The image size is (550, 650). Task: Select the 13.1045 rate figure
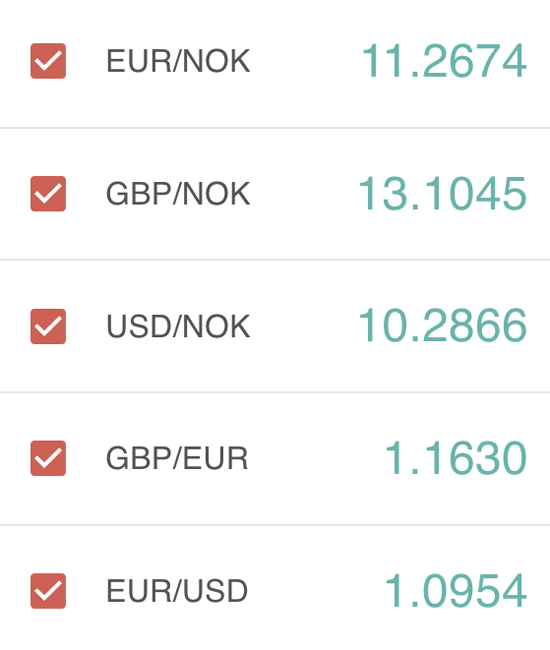[443, 194]
